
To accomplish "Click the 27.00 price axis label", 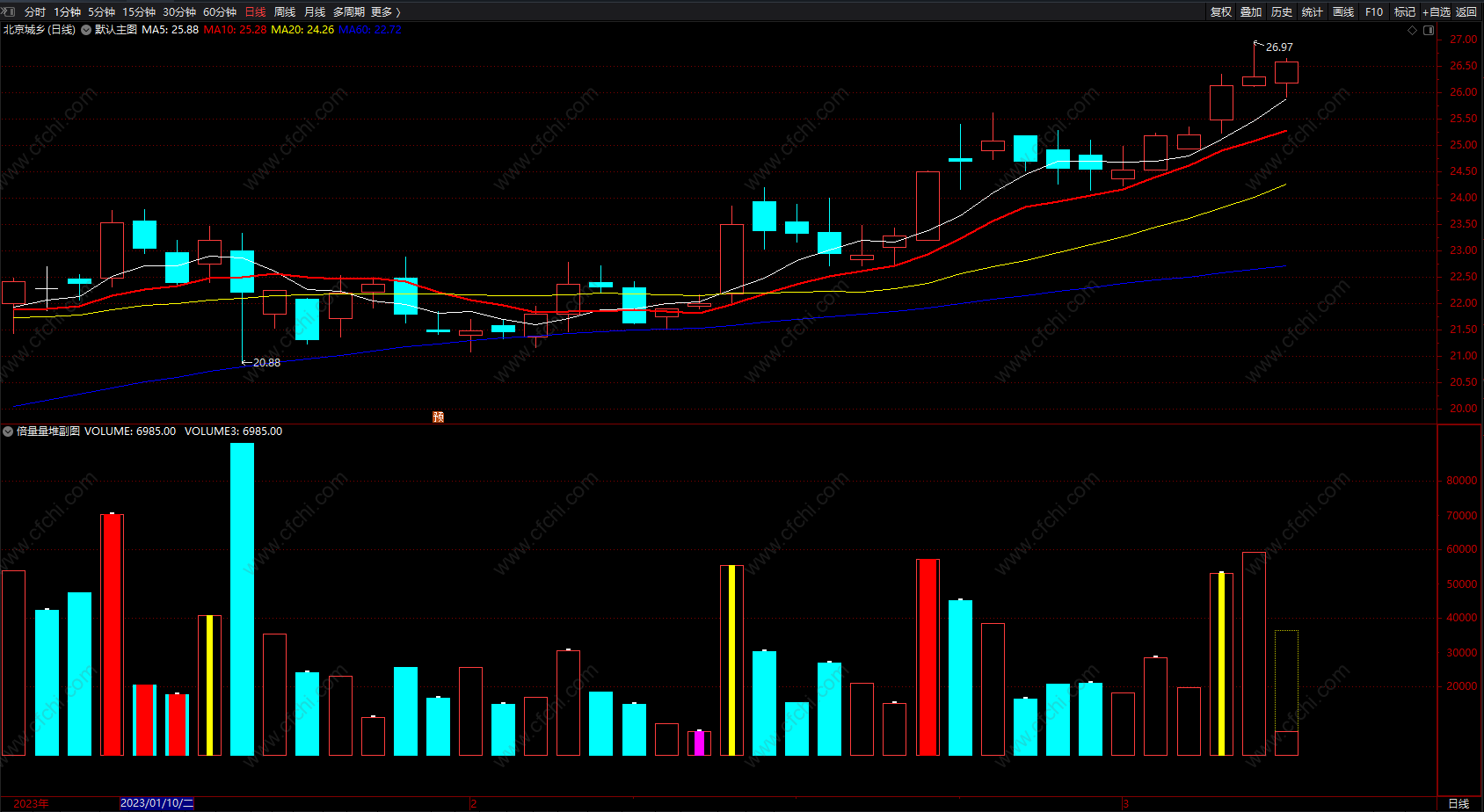I will tap(1464, 40).
